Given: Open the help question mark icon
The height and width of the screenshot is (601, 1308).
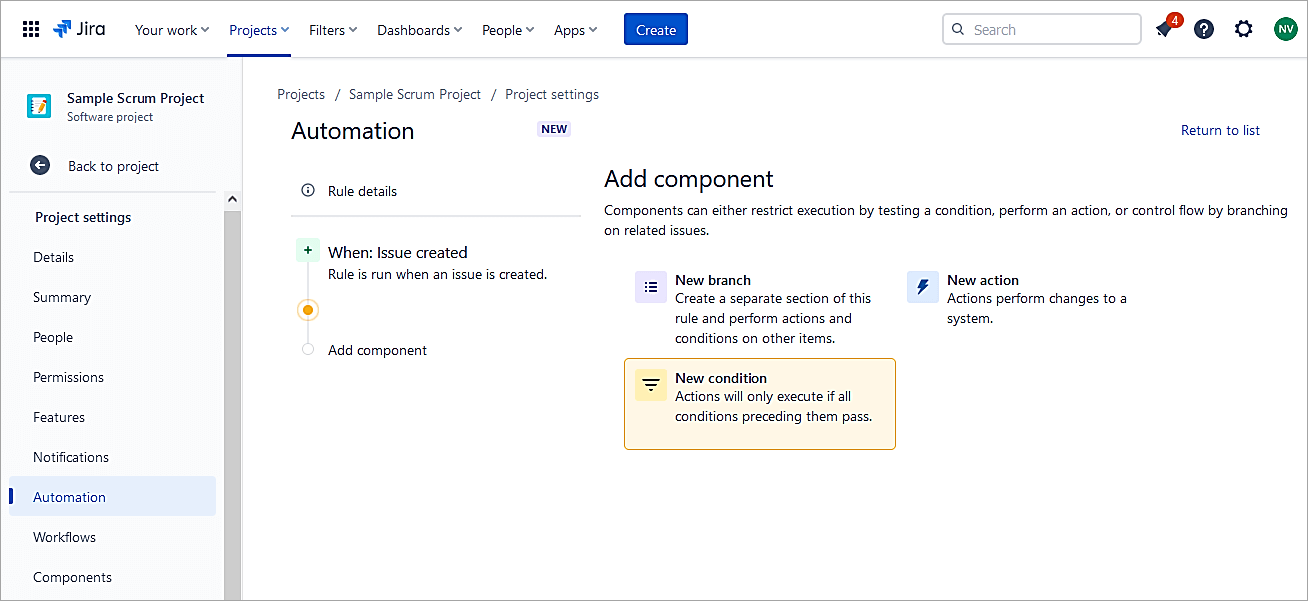Looking at the screenshot, I should coord(1204,29).
